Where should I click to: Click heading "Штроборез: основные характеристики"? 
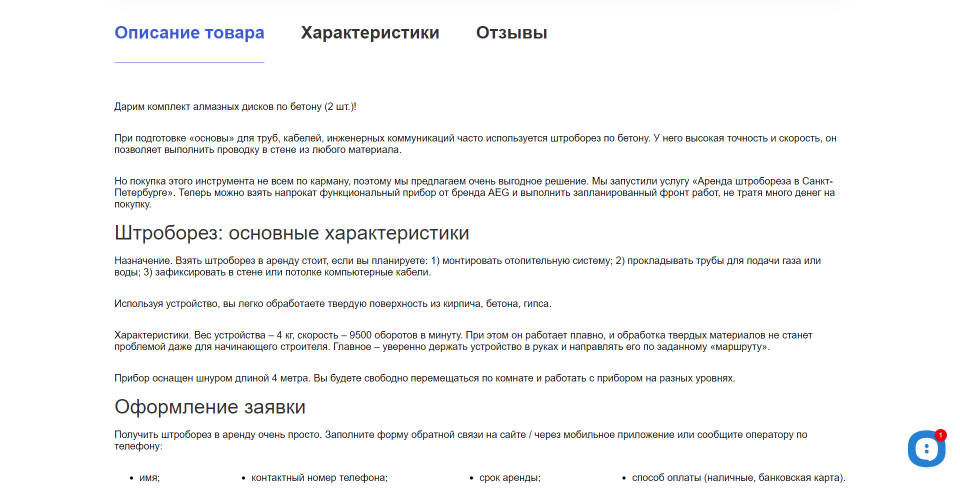pos(292,233)
